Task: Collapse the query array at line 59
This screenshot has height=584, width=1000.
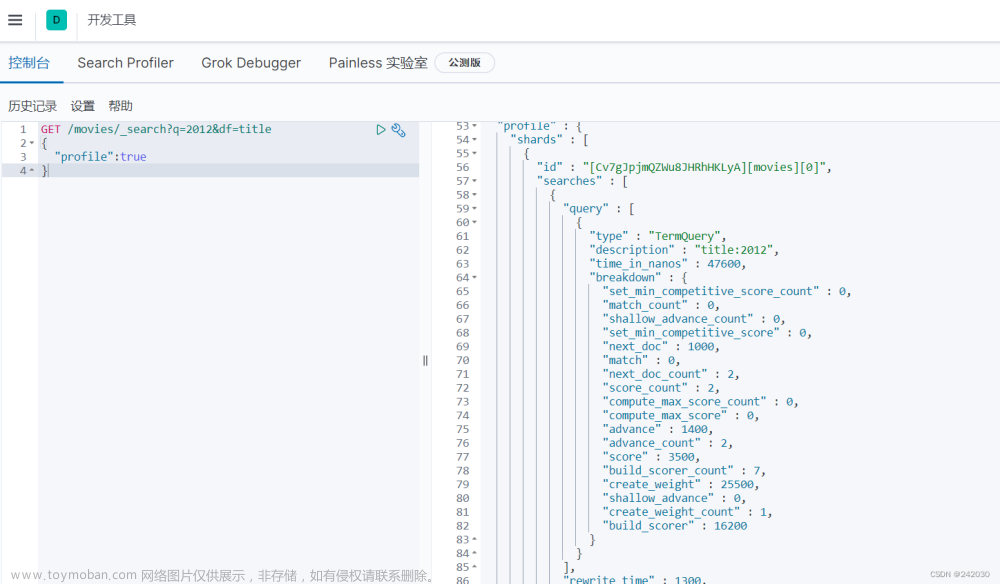Action: (x=474, y=209)
